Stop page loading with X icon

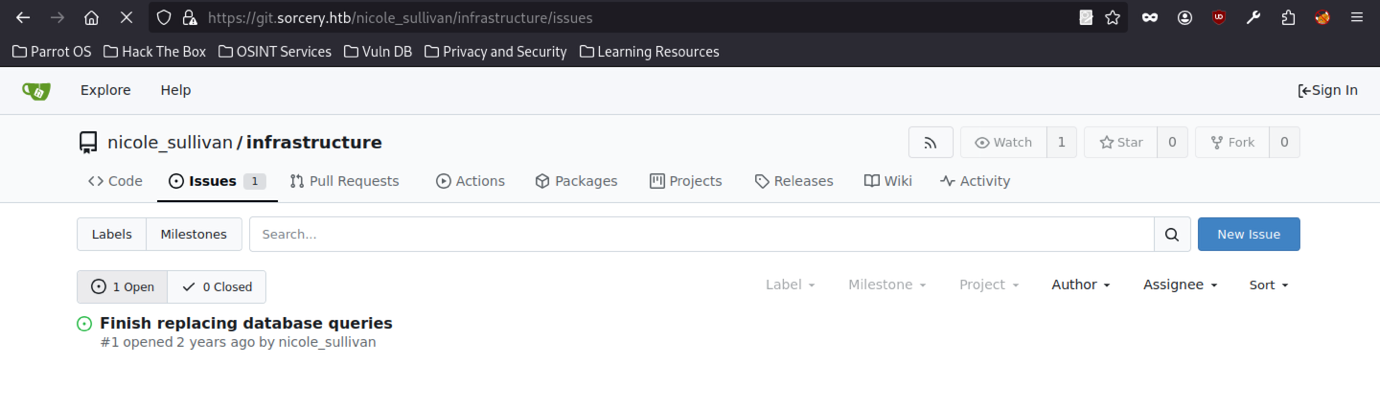[125, 18]
